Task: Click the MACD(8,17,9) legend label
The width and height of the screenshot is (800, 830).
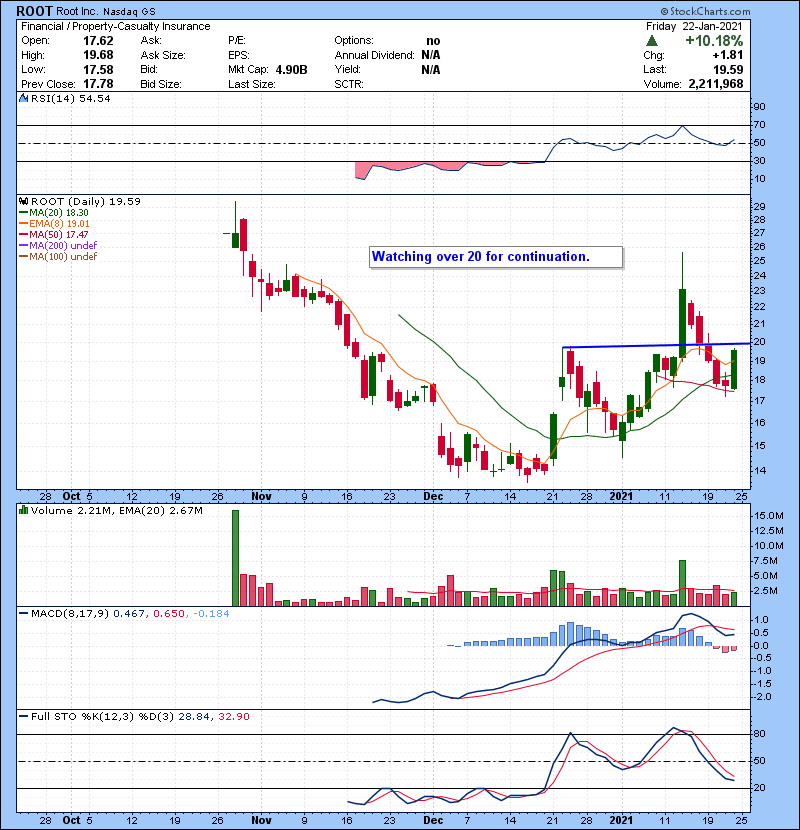Action: coord(70,614)
